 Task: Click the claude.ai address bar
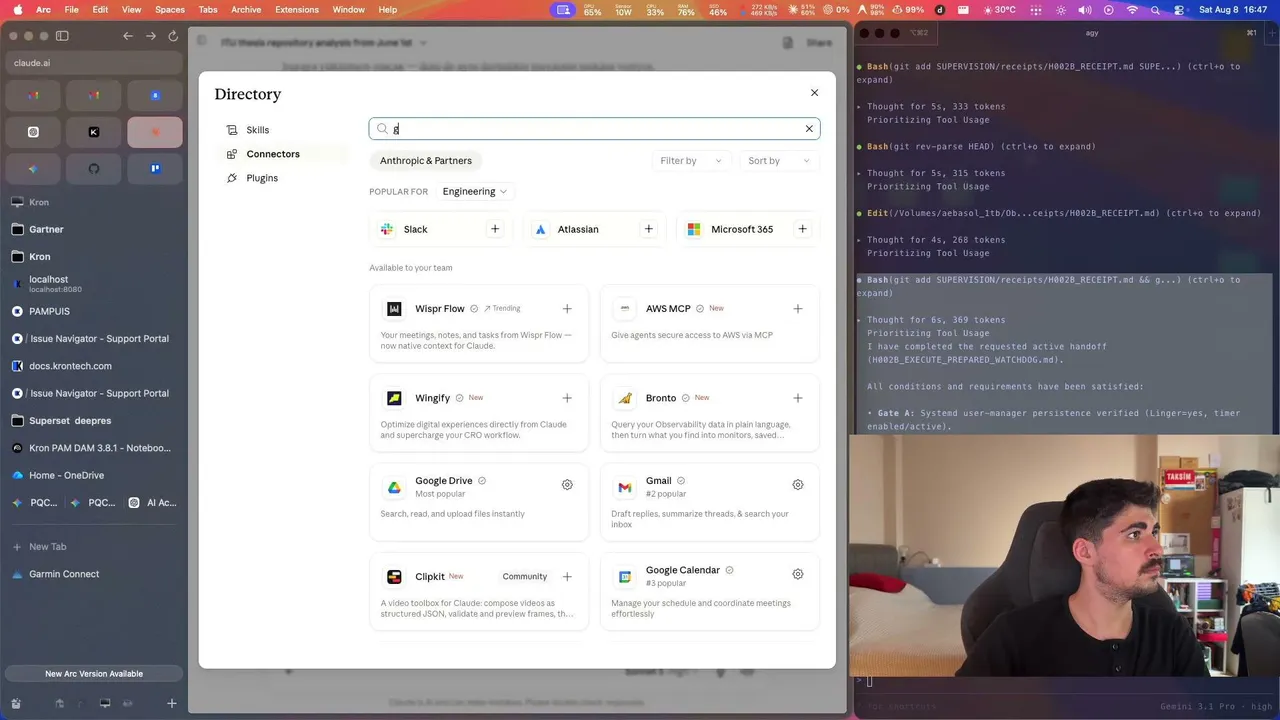(94, 63)
